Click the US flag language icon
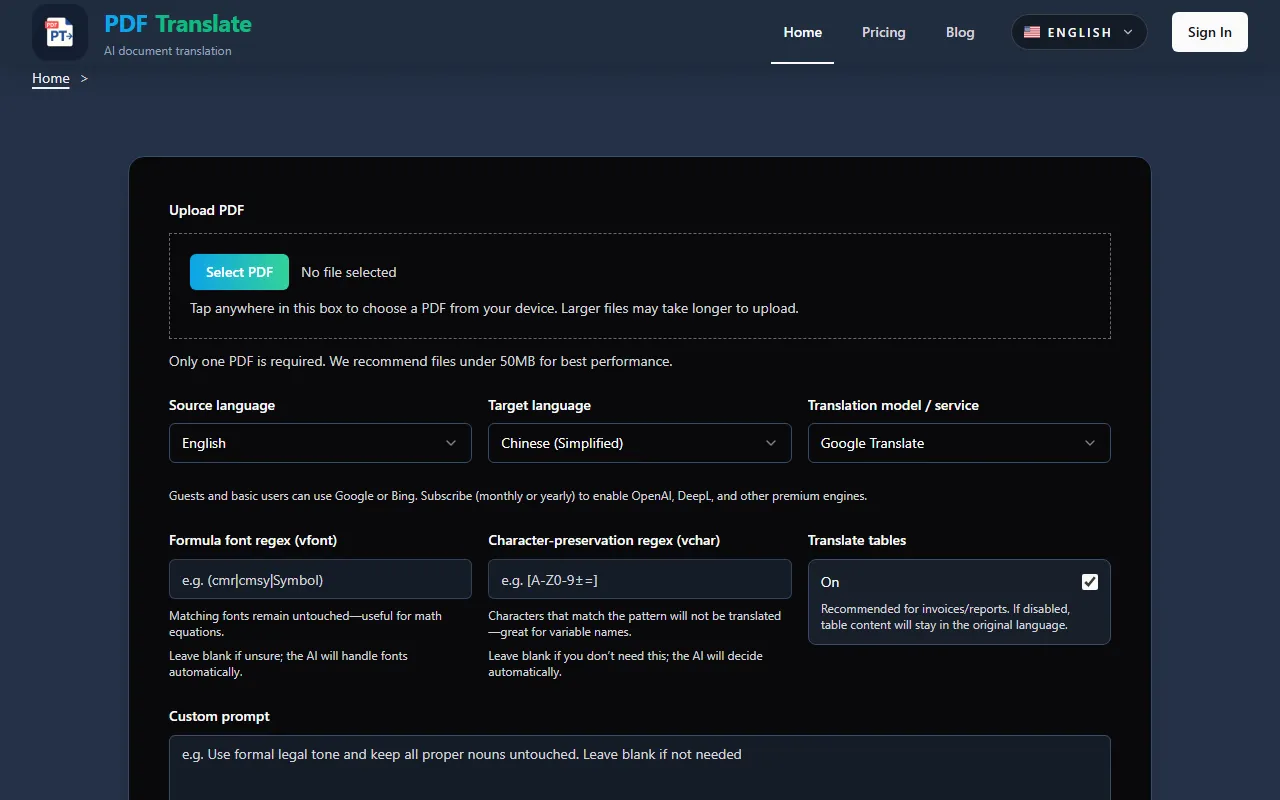The image size is (1280, 800). (x=1032, y=32)
